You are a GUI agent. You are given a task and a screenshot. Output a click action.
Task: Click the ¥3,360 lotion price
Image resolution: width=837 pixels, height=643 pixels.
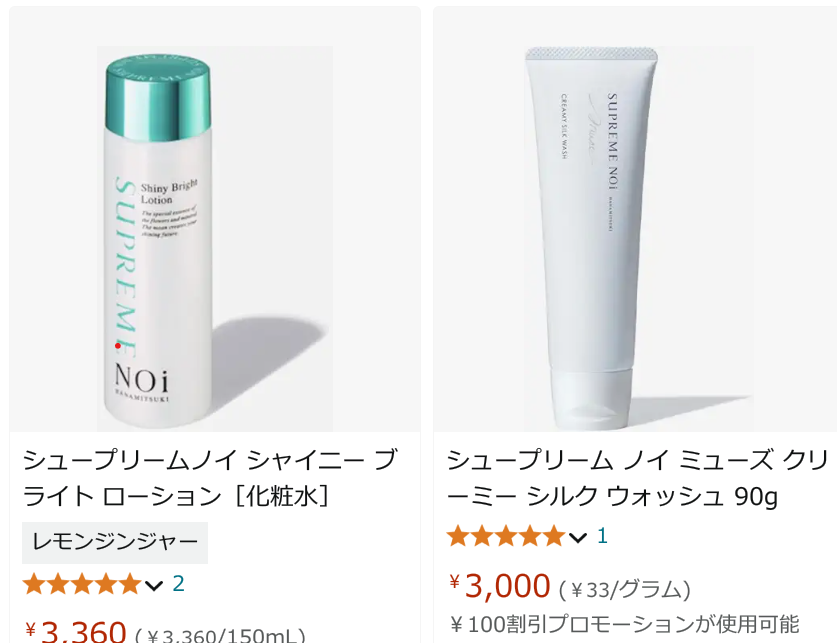pyautogui.click(x=75, y=631)
